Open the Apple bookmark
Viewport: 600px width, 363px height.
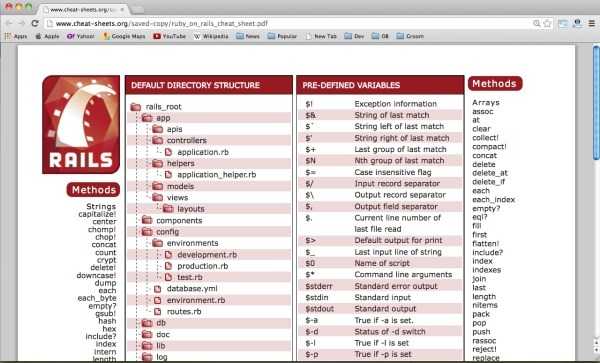[47, 36]
